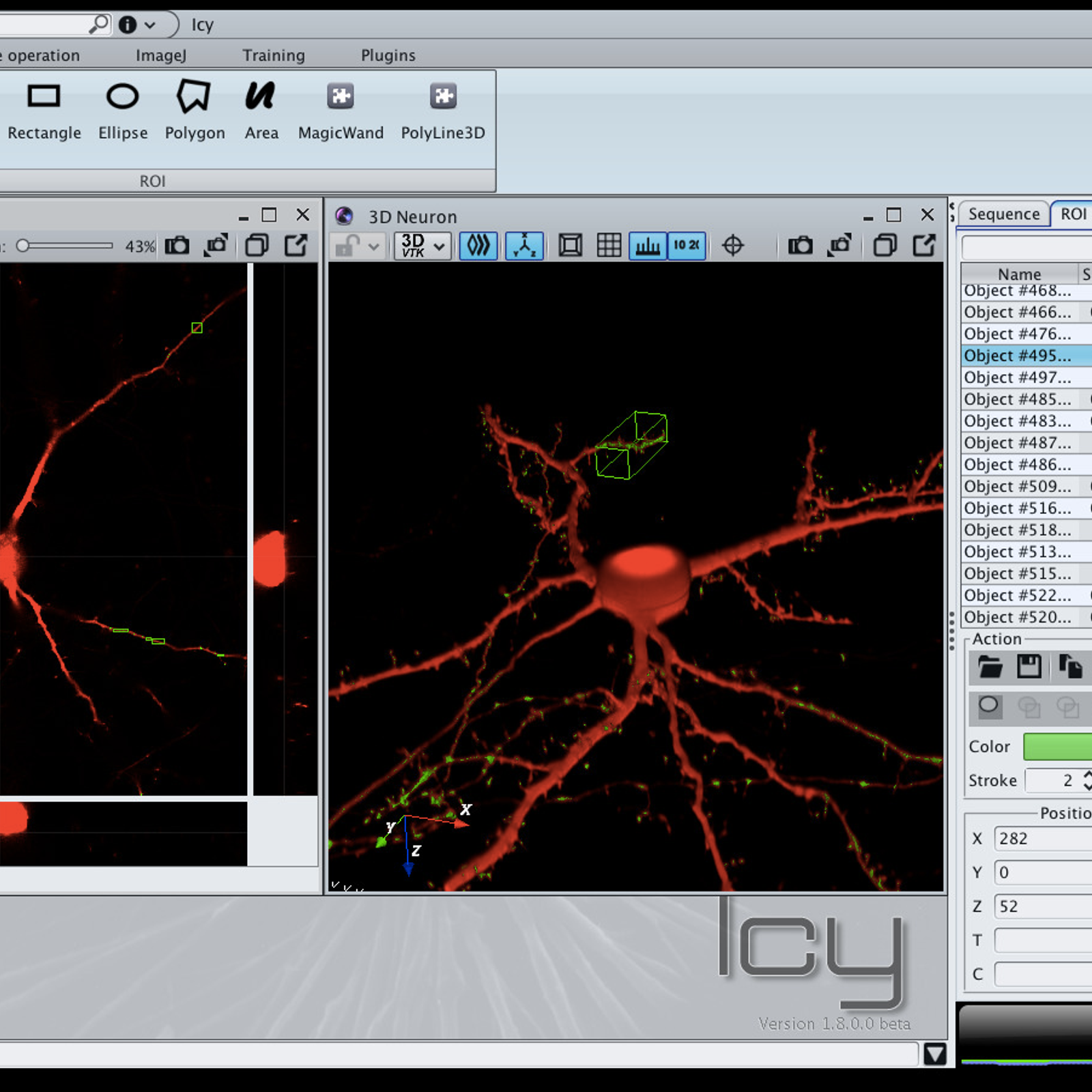Toggle the bounding box button
1092x1092 pixels.
pyautogui.click(x=570, y=246)
